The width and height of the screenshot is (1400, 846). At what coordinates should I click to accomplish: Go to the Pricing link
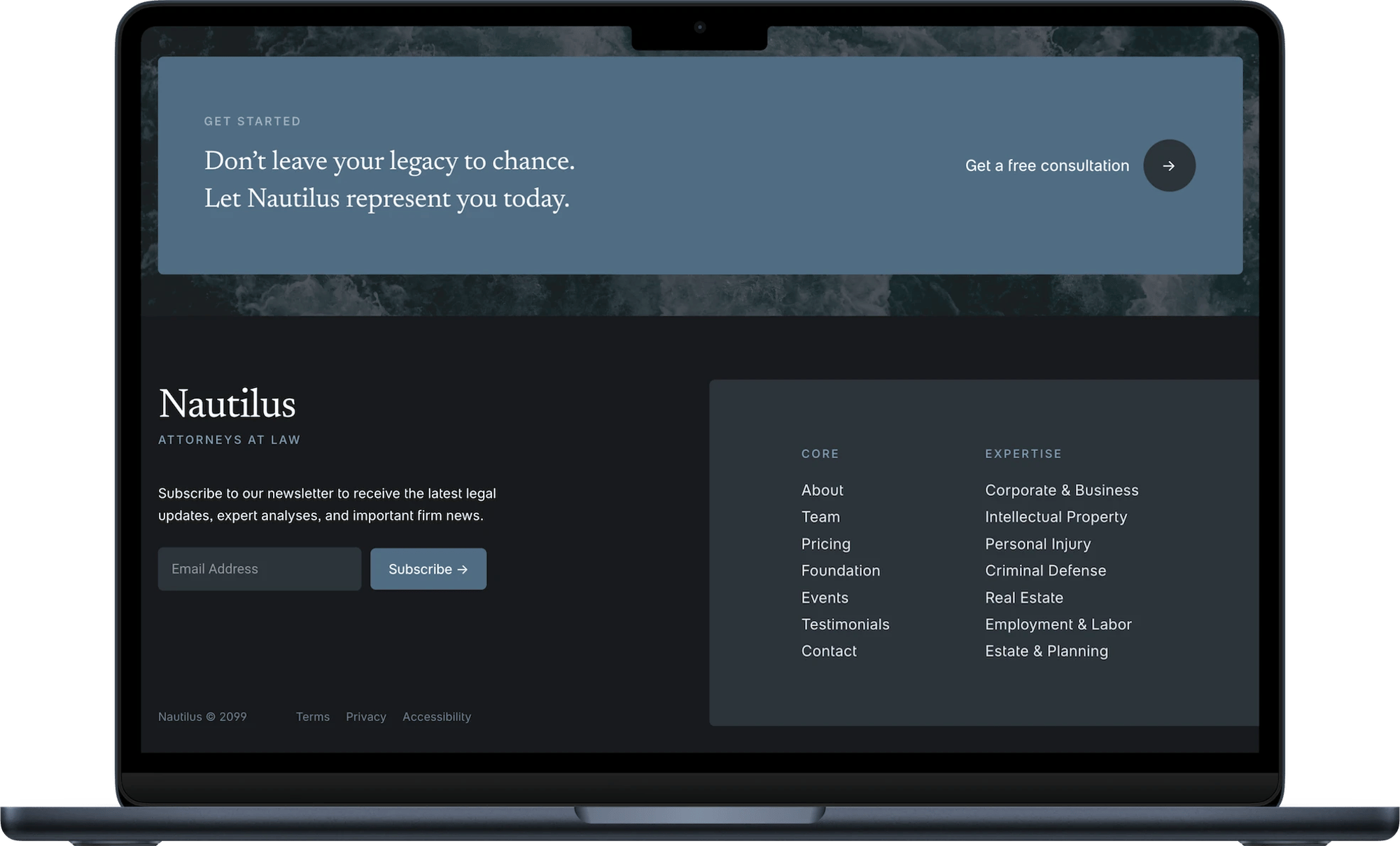826,544
